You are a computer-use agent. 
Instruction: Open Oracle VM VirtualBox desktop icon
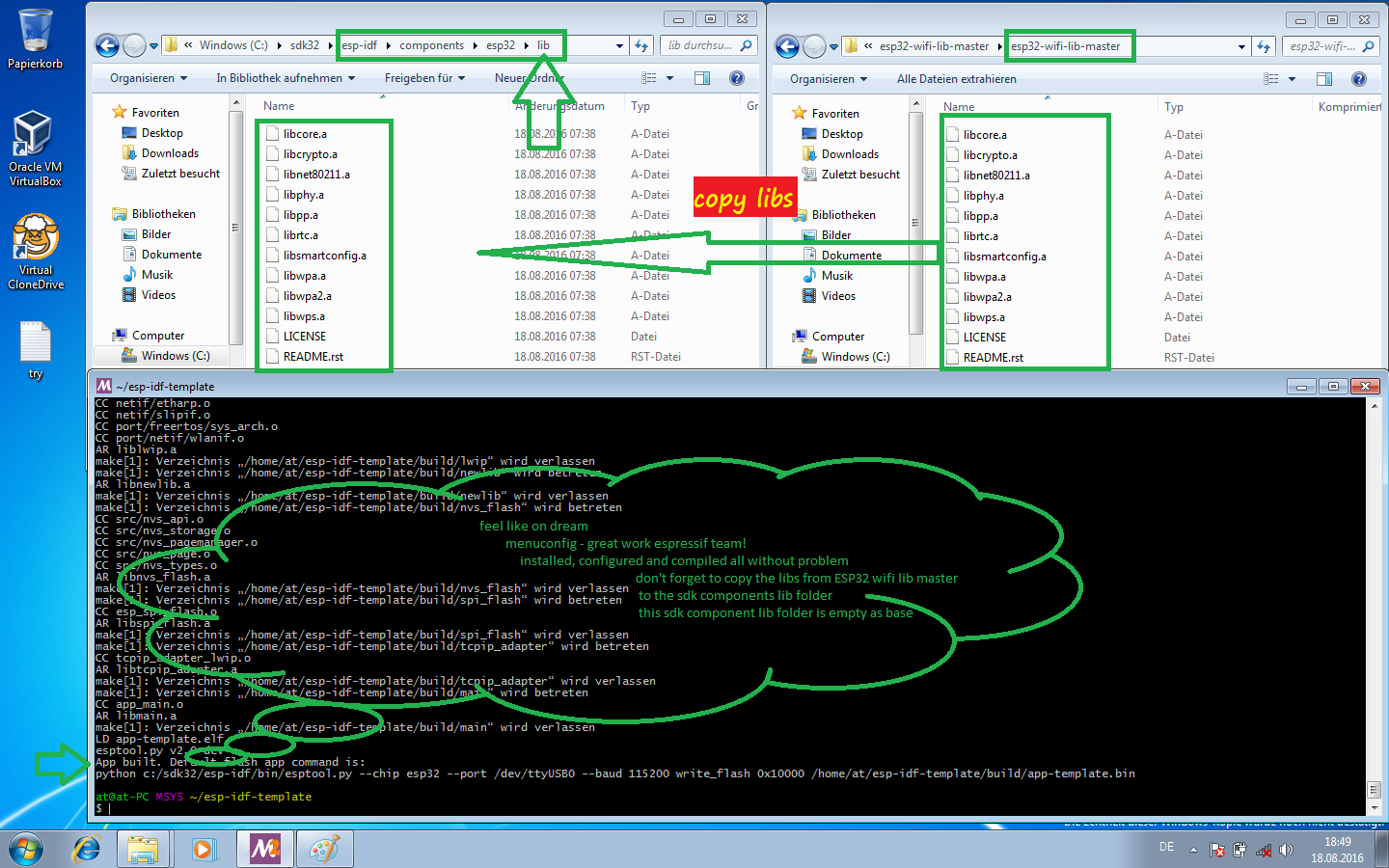(35, 148)
